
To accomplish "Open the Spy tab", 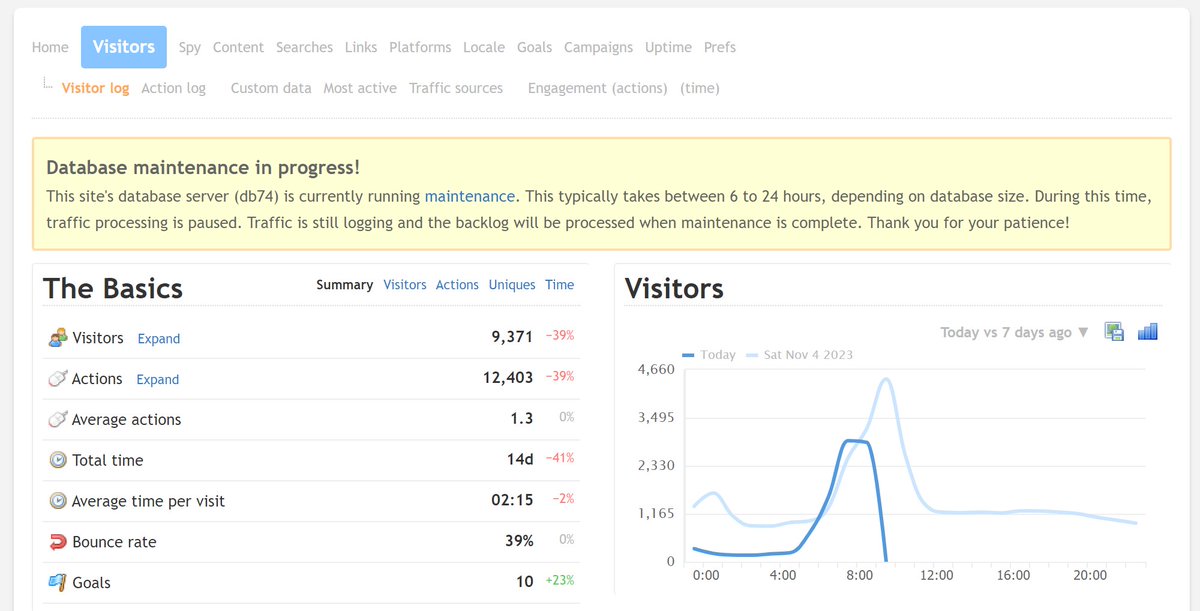I will [x=190, y=47].
